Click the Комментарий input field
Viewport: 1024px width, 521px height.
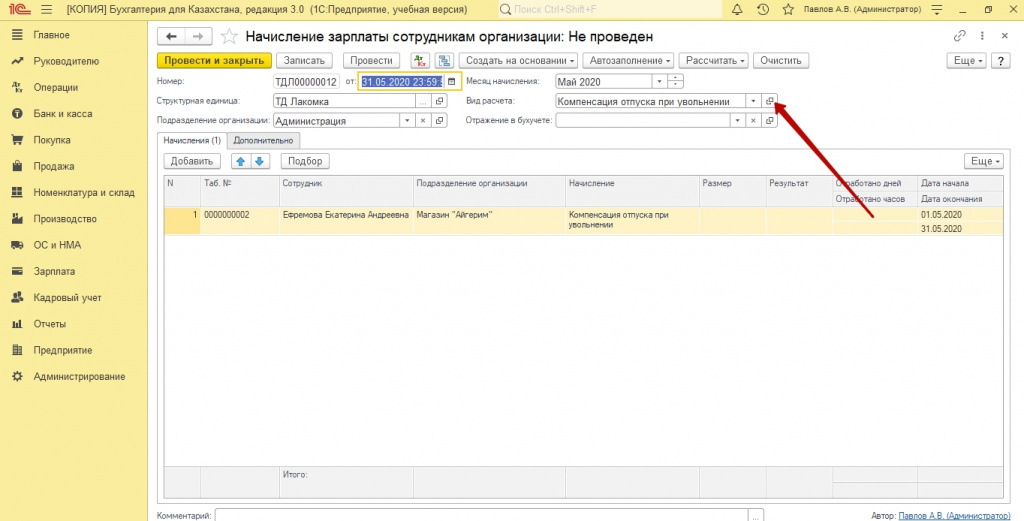tap(482, 516)
